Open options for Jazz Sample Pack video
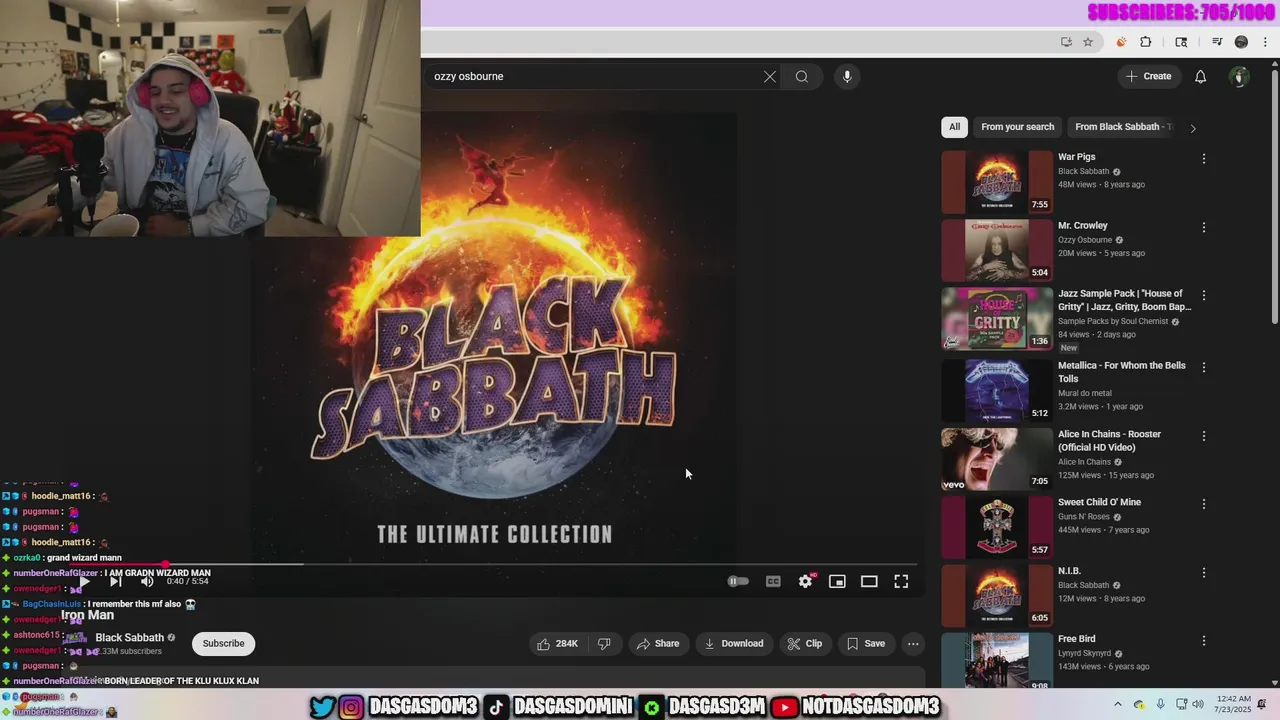The height and width of the screenshot is (720, 1280). (x=1204, y=296)
